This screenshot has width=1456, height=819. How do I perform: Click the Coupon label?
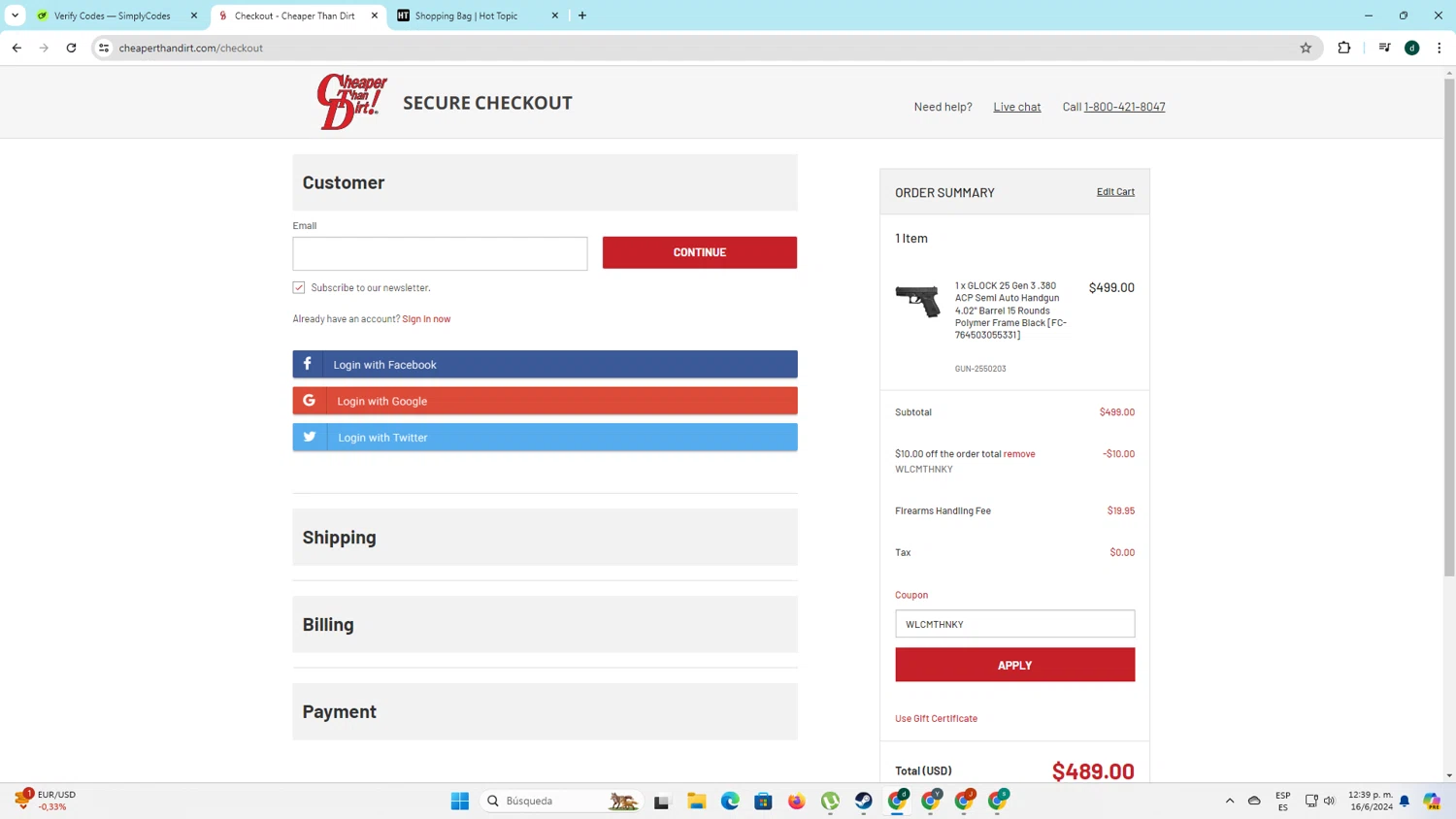911,595
